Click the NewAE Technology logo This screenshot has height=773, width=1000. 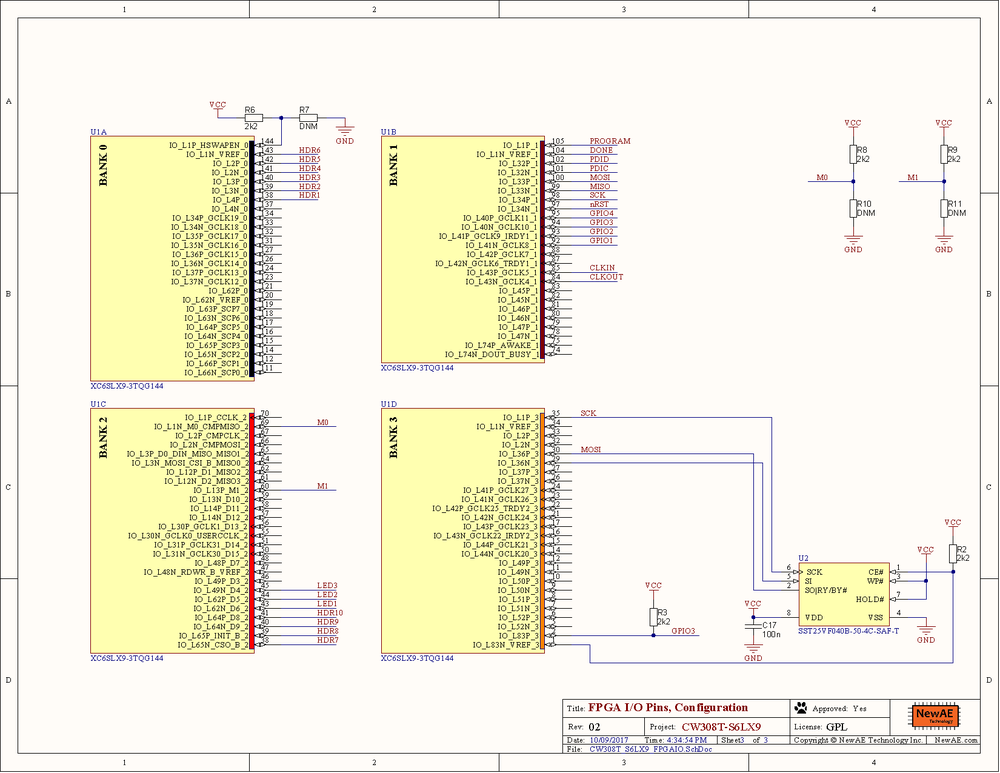(936, 717)
